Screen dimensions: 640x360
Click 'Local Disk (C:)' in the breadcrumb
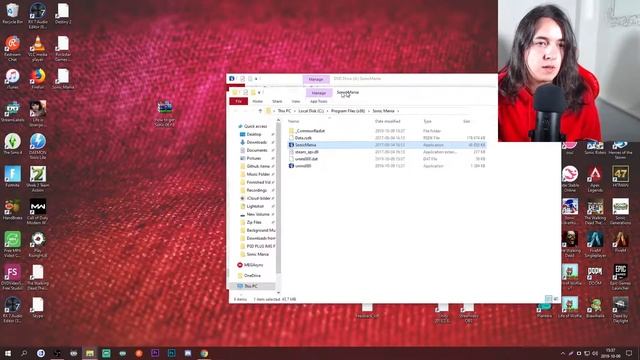point(311,111)
